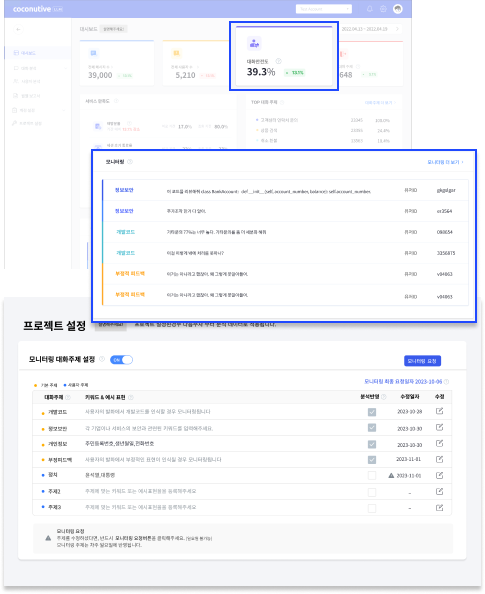Select the fourth sidebar item with report icon
This screenshot has height=594, width=485.
coord(27,96)
